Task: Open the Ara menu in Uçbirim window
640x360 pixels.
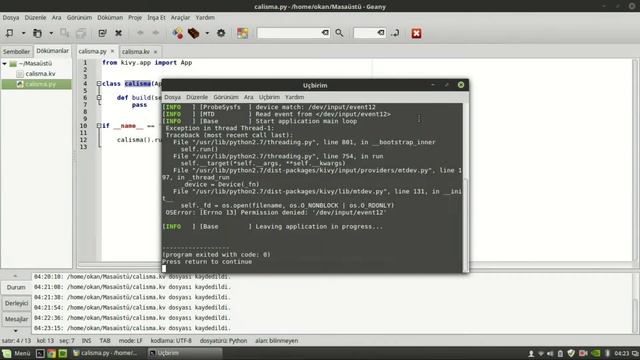Action: click(x=249, y=97)
